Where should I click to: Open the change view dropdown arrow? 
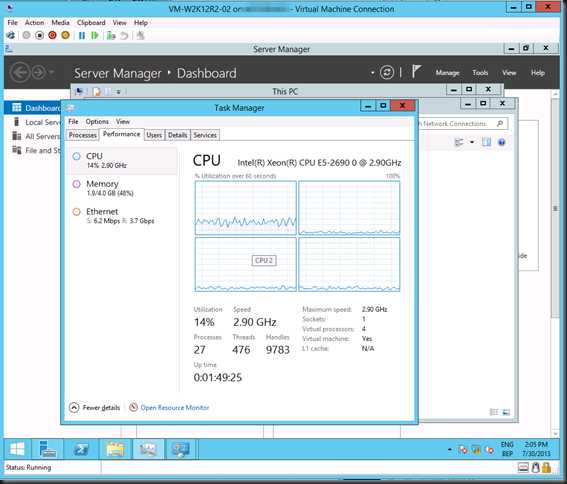[472, 142]
